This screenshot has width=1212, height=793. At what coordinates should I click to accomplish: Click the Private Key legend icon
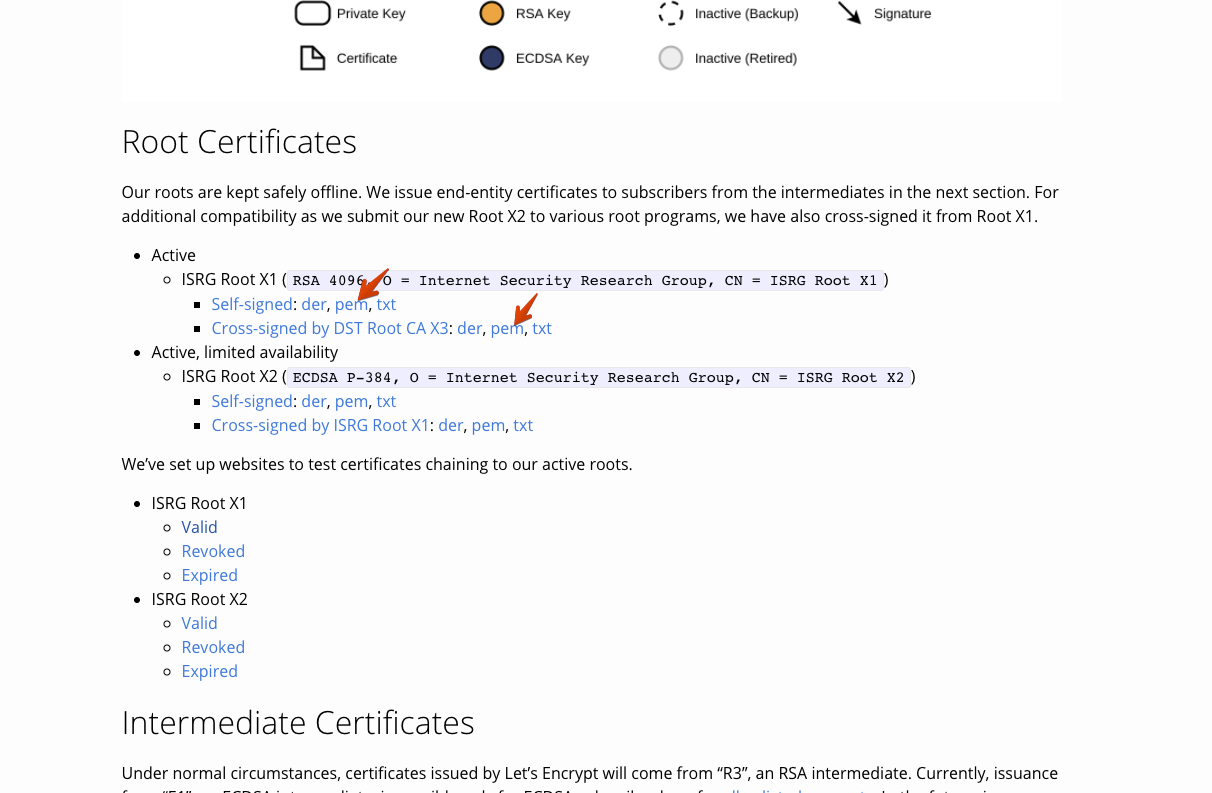coord(312,13)
